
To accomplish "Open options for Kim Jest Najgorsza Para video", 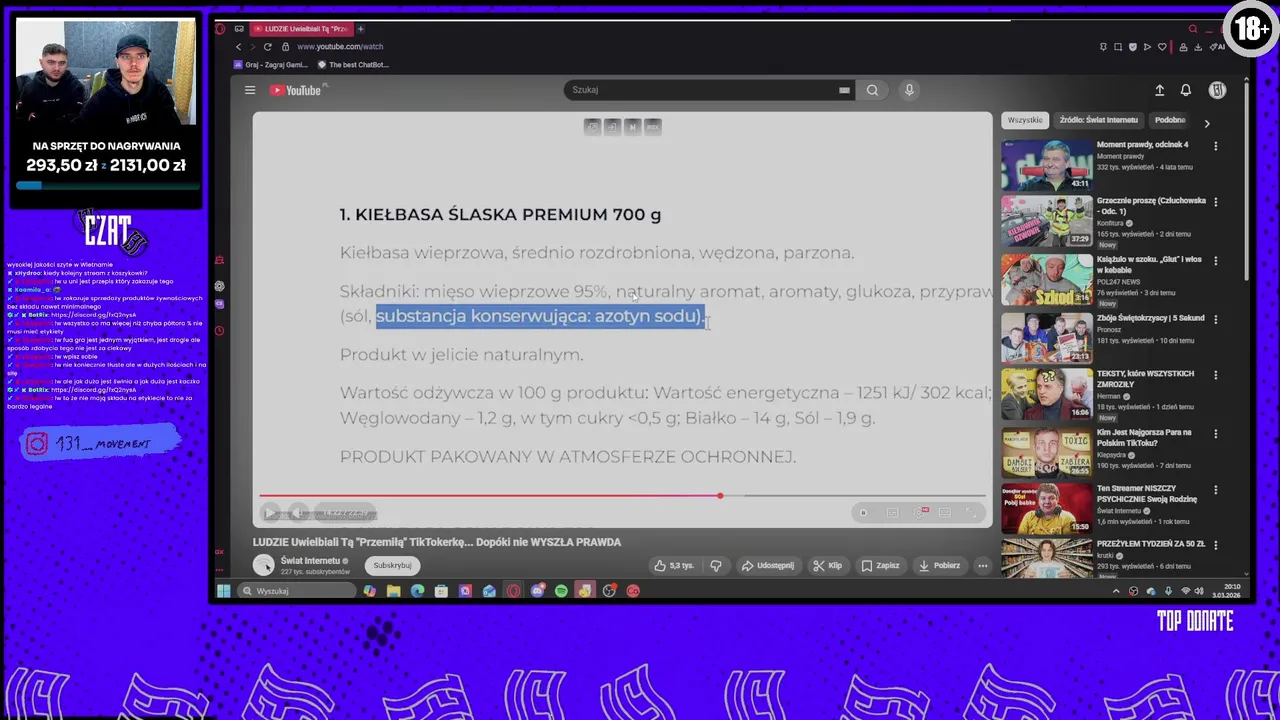I will pyautogui.click(x=1216, y=434).
